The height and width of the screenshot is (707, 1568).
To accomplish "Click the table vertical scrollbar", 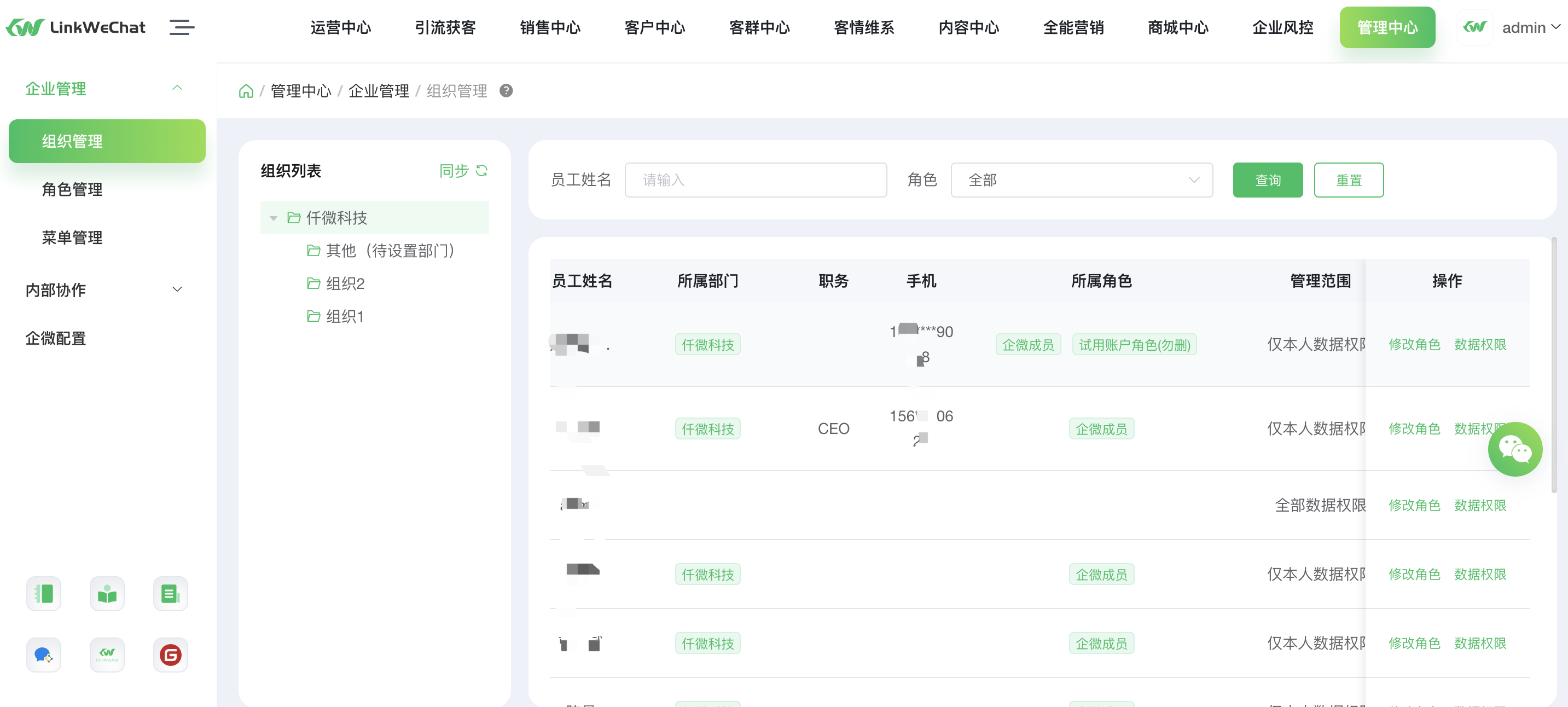I will pos(1554,366).
